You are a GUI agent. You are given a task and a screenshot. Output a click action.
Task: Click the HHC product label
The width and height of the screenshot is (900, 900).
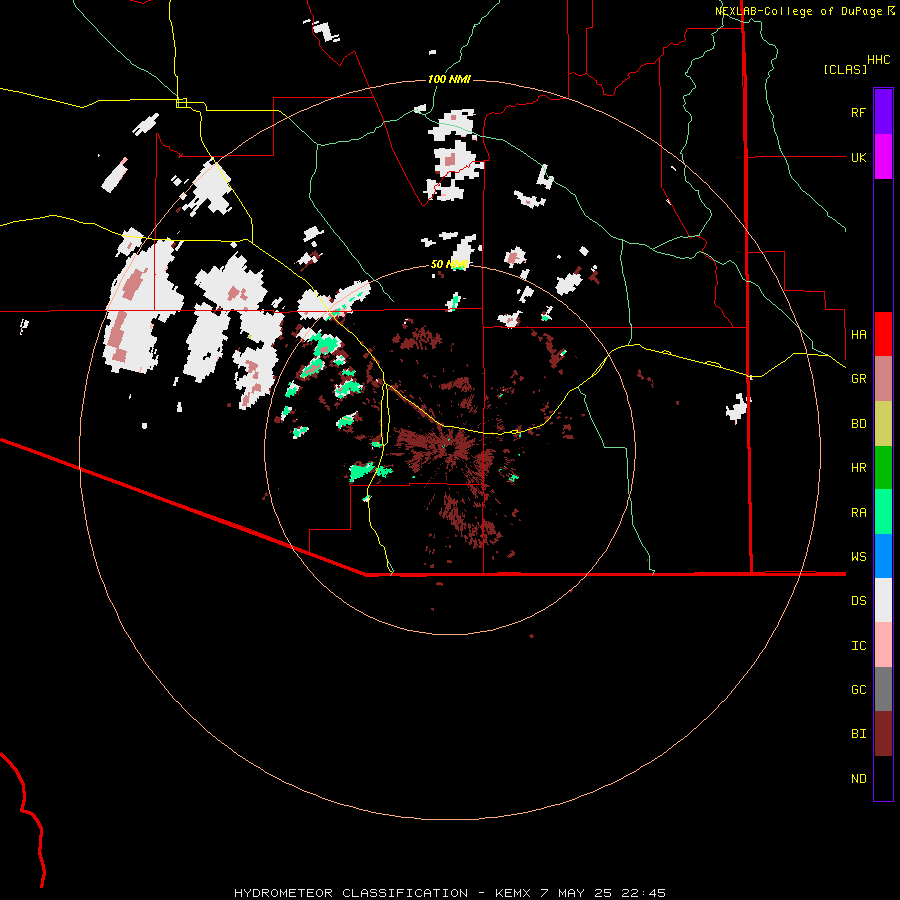(878, 59)
